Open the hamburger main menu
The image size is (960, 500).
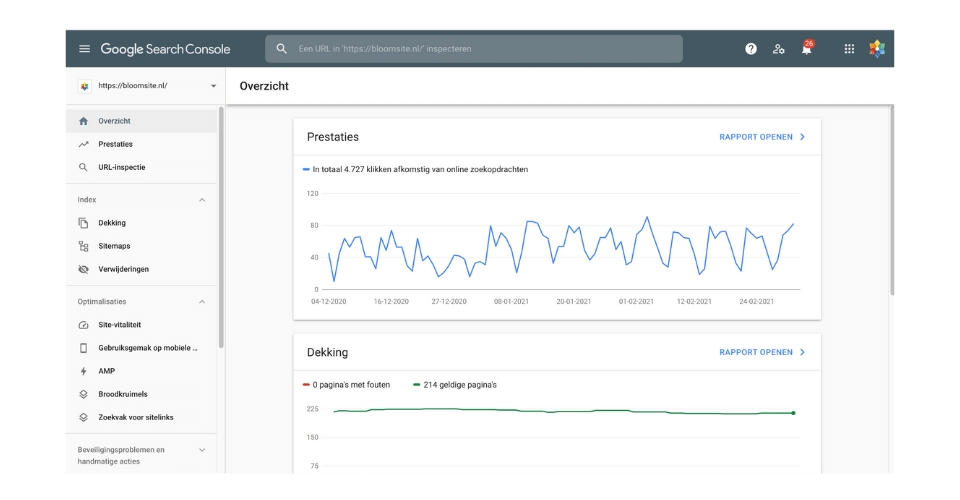(x=84, y=49)
